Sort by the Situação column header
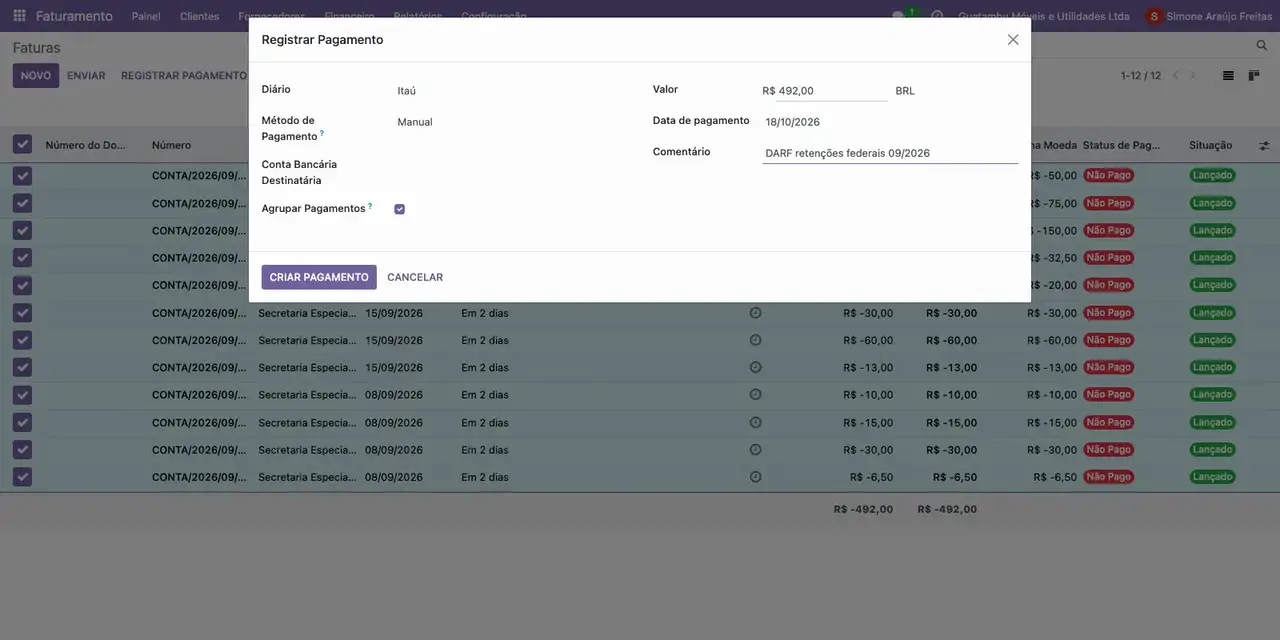This screenshot has height=640, width=1280. pyautogui.click(x=1211, y=145)
